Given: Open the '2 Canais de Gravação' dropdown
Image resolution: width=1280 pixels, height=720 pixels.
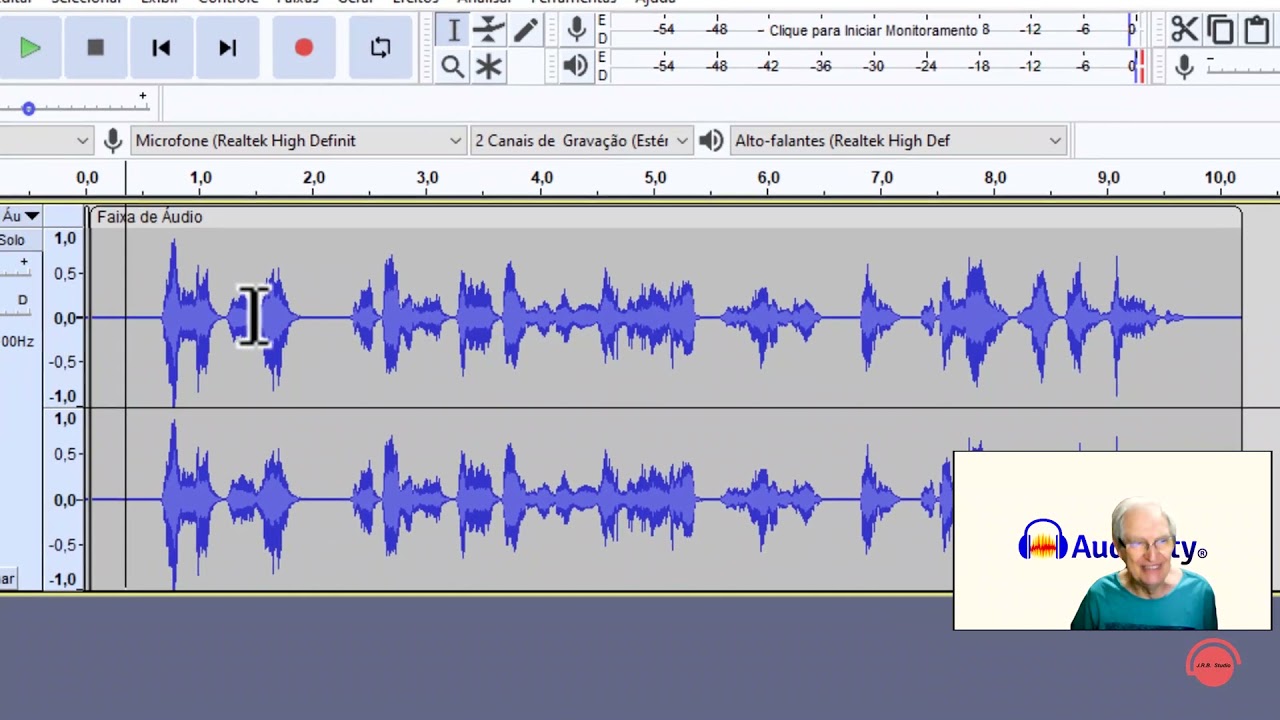Looking at the screenshot, I should point(581,141).
